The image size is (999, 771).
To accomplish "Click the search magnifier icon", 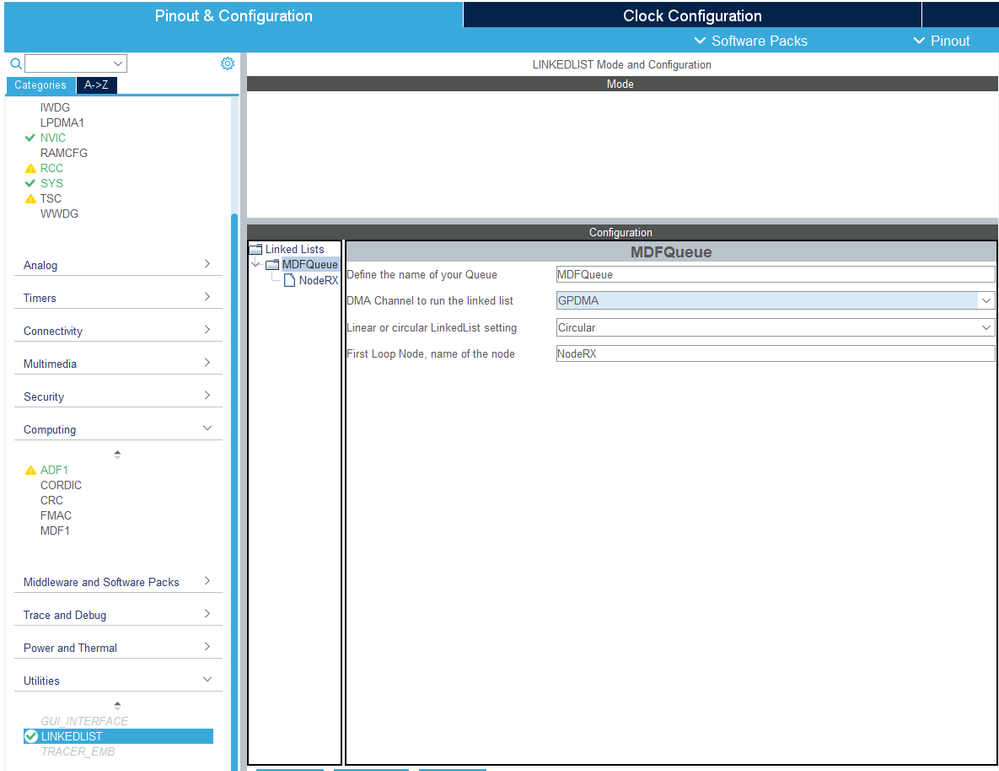I will coord(16,64).
